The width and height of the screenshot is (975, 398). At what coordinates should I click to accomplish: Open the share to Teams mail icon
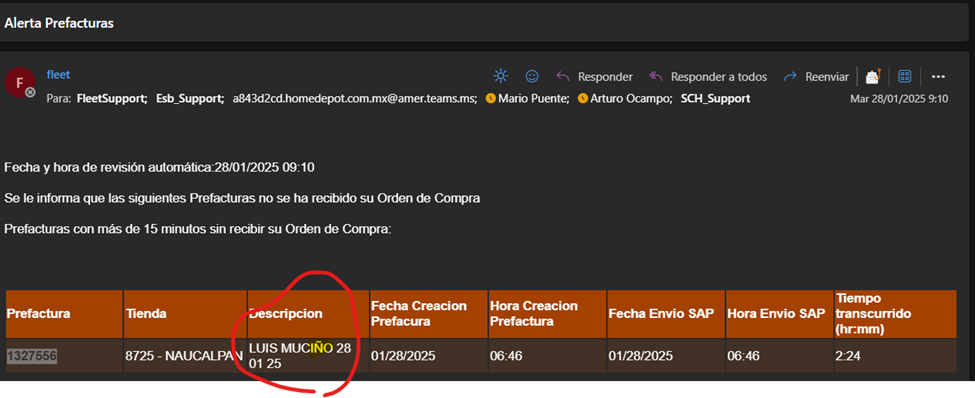click(x=874, y=76)
